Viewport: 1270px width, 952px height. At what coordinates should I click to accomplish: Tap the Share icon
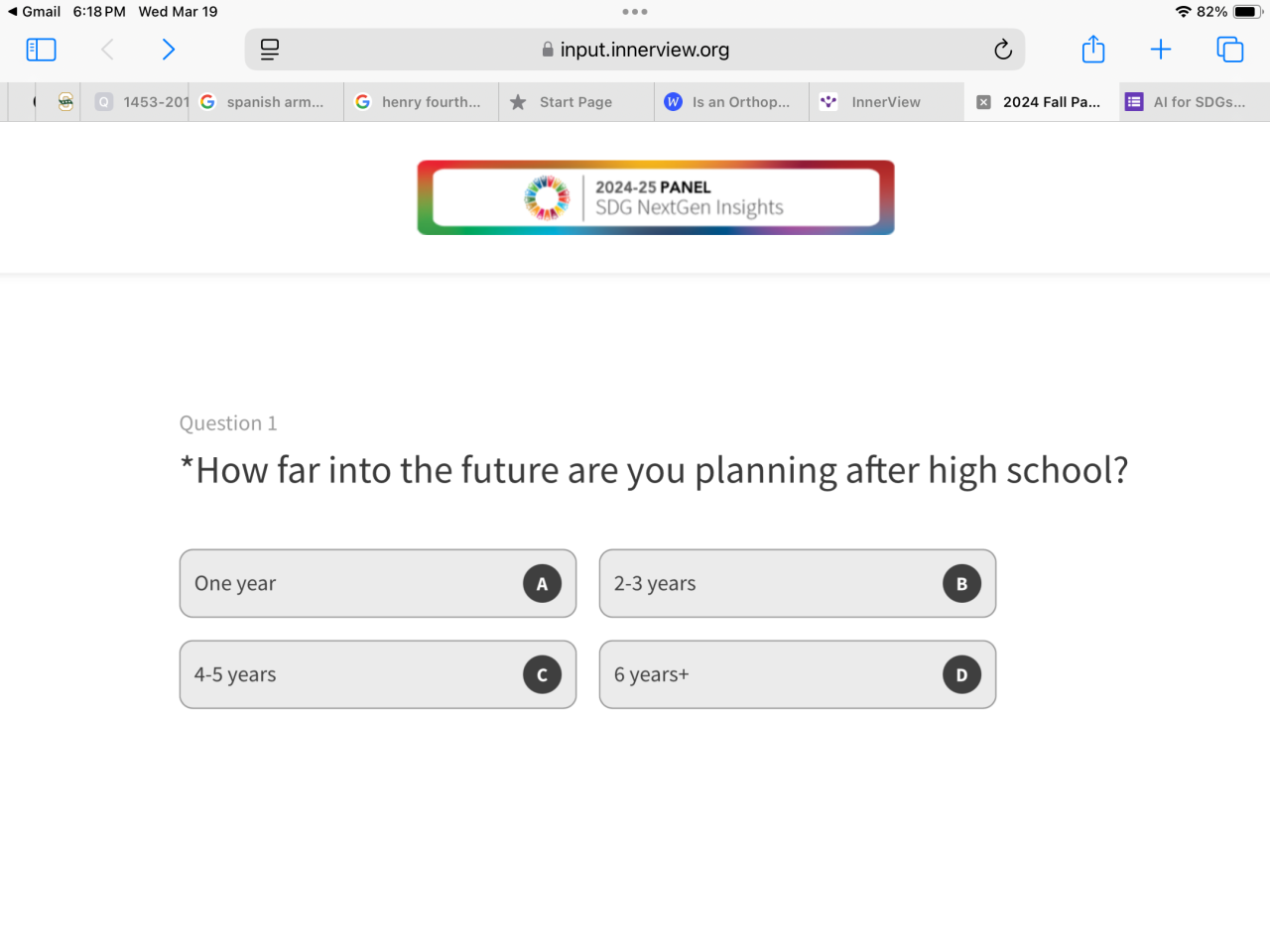coord(1093,50)
